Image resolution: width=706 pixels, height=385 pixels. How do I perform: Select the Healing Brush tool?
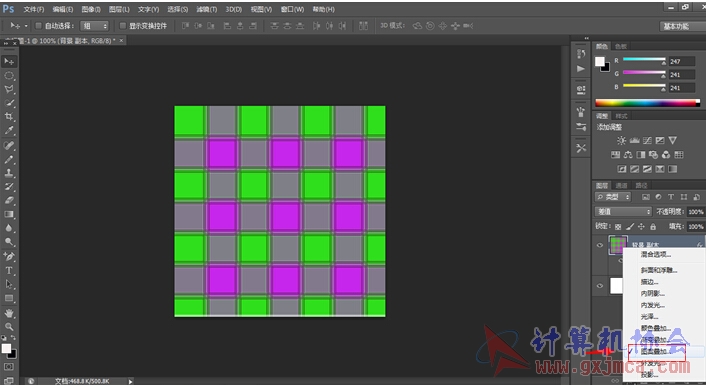point(9,145)
